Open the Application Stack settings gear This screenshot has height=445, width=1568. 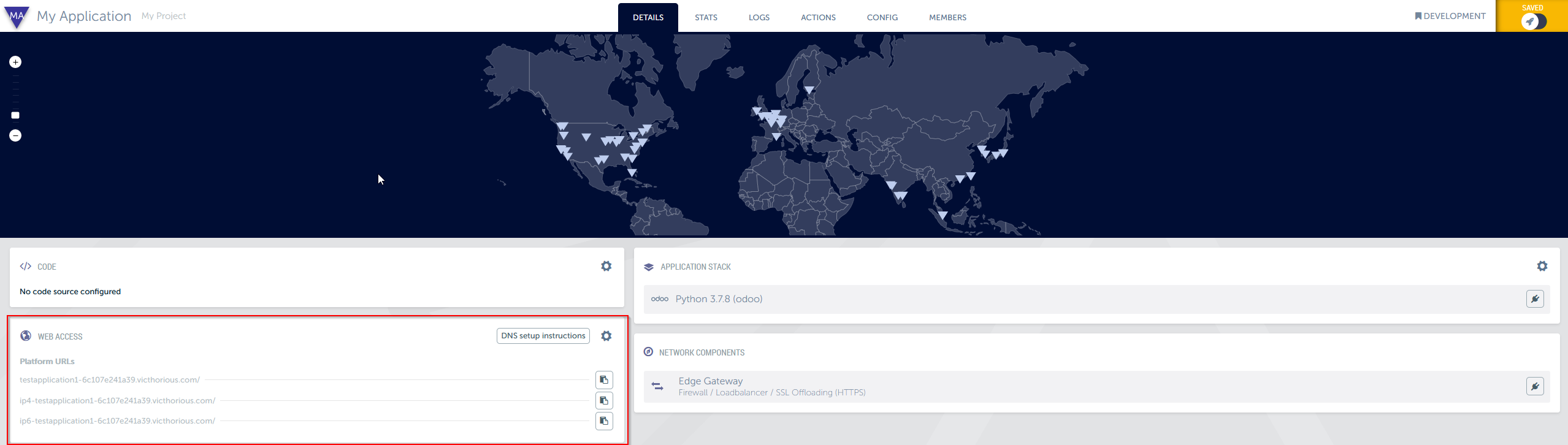(x=1542, y=266)
